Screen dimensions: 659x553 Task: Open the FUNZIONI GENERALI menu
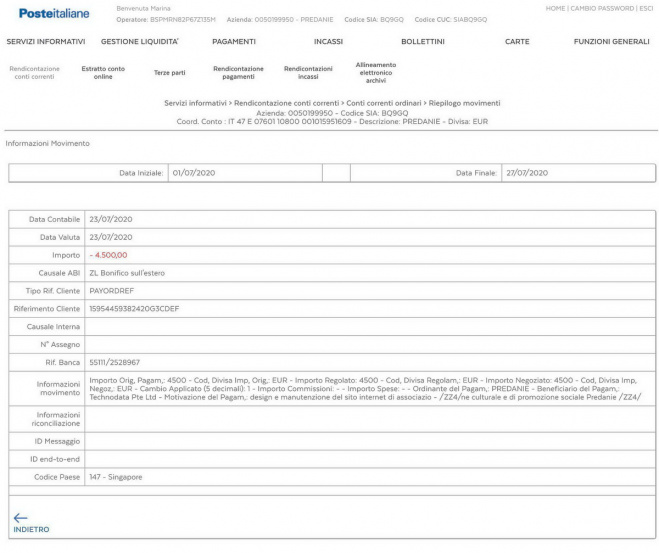[611, 42]
